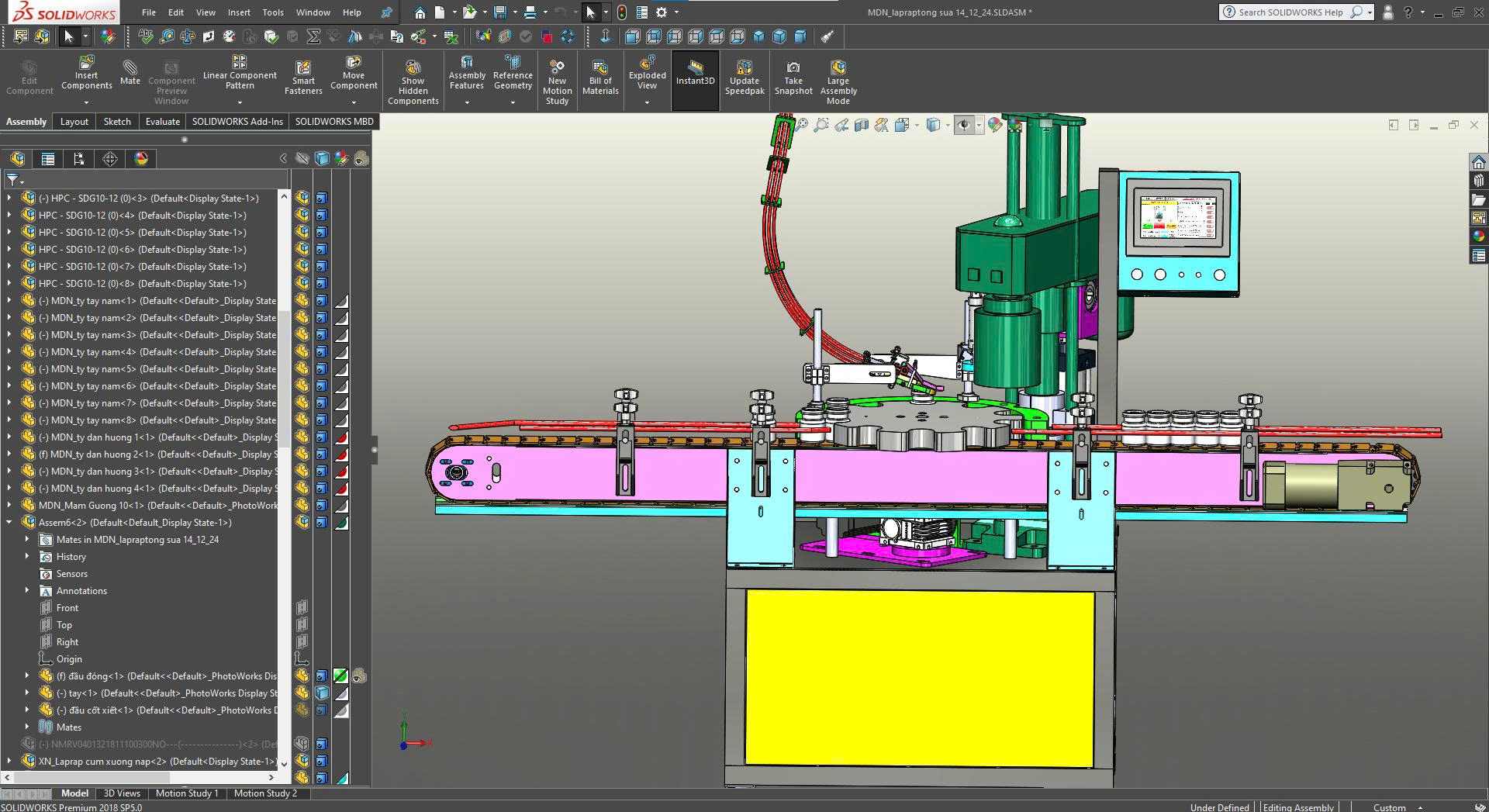Collapse the Assem6<2> tree node

(9, 522)
